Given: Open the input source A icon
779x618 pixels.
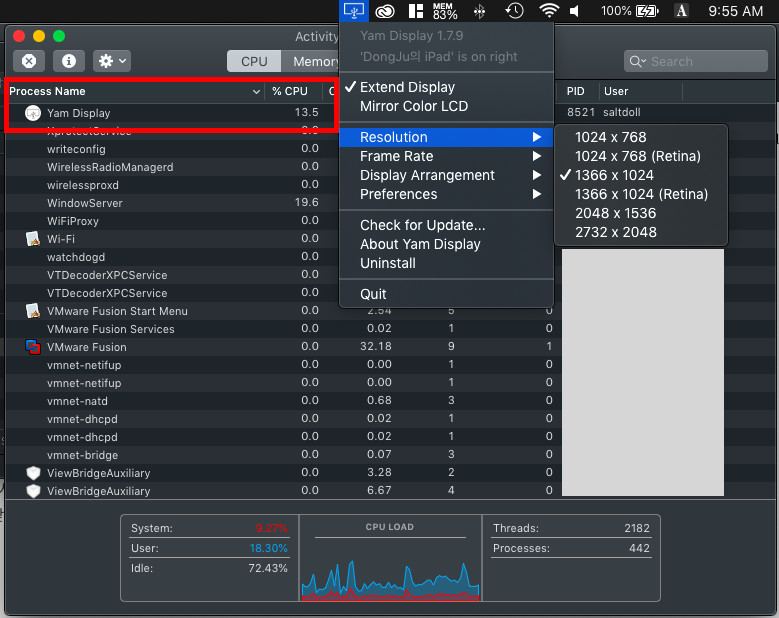Looking at the screenshot, I should (682, 11).
